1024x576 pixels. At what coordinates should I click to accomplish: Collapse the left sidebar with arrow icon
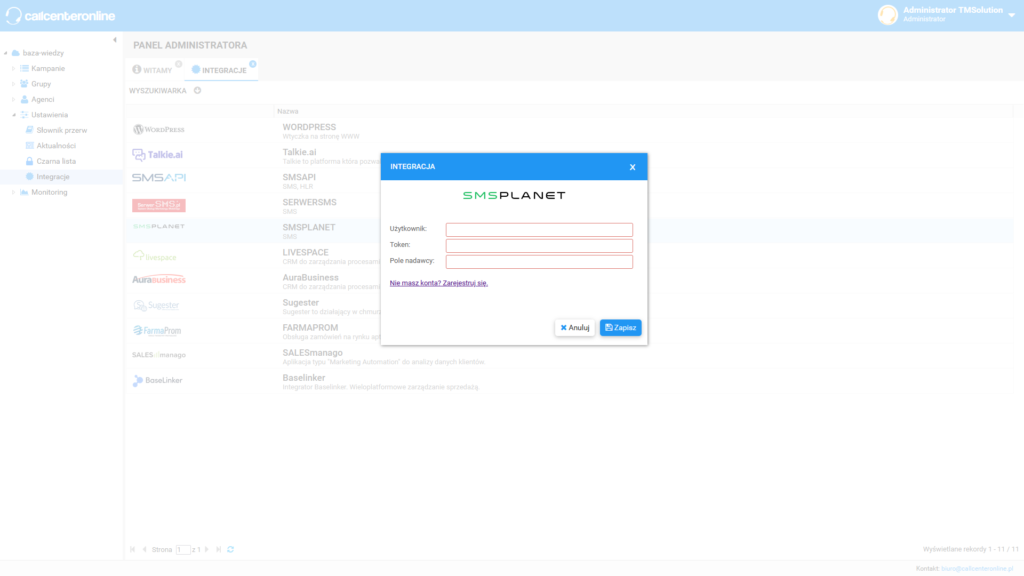[x=114, y=40]
